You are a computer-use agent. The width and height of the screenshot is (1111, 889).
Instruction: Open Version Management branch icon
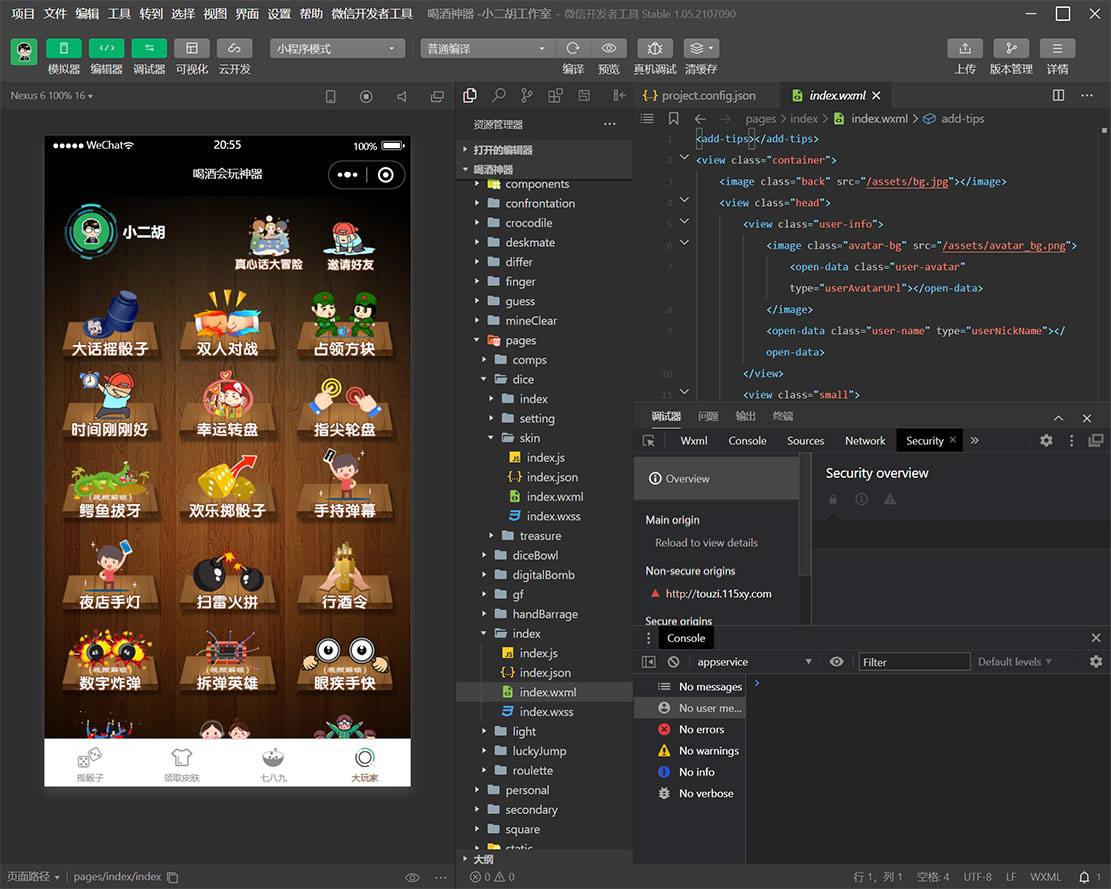(x=1010, y=48)
